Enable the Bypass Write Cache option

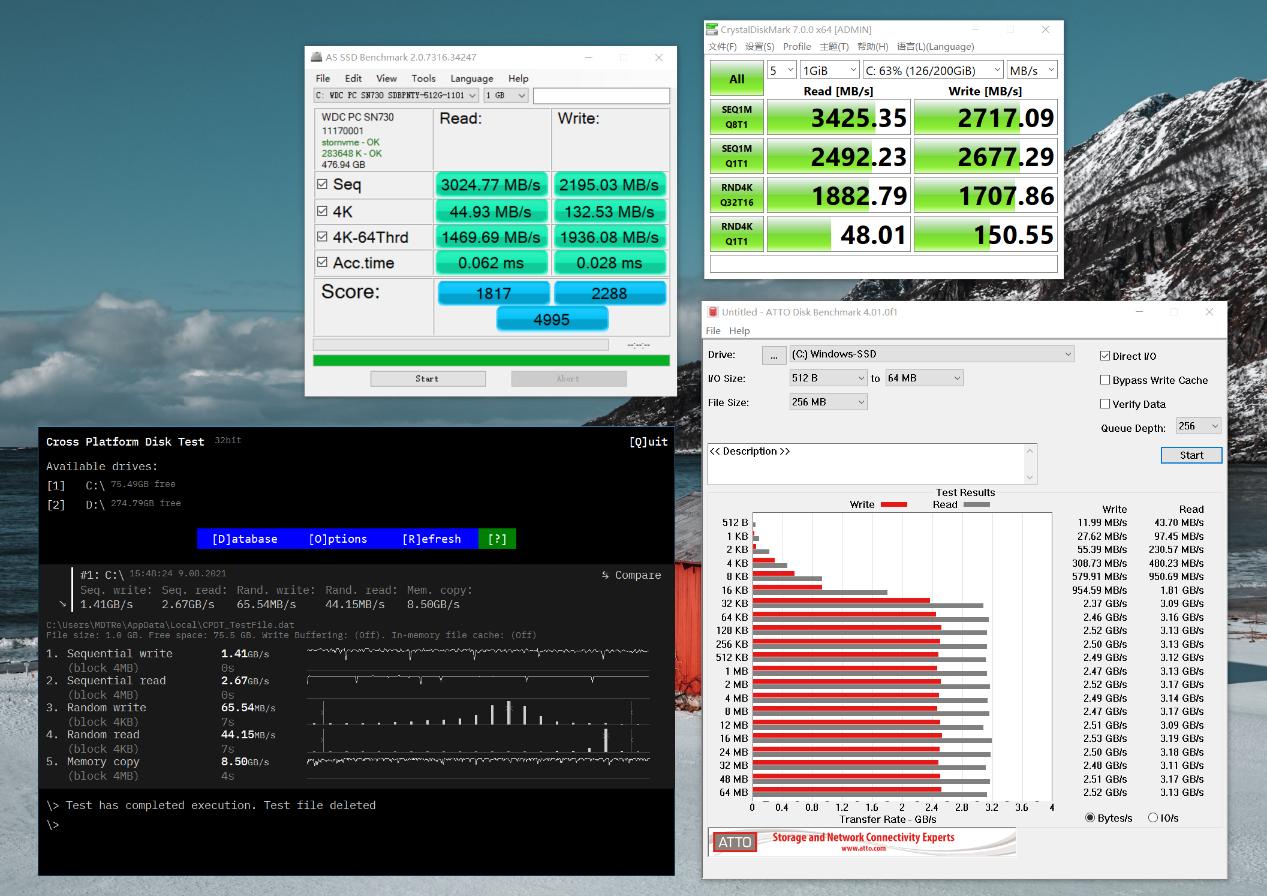tap(1103, 378)
